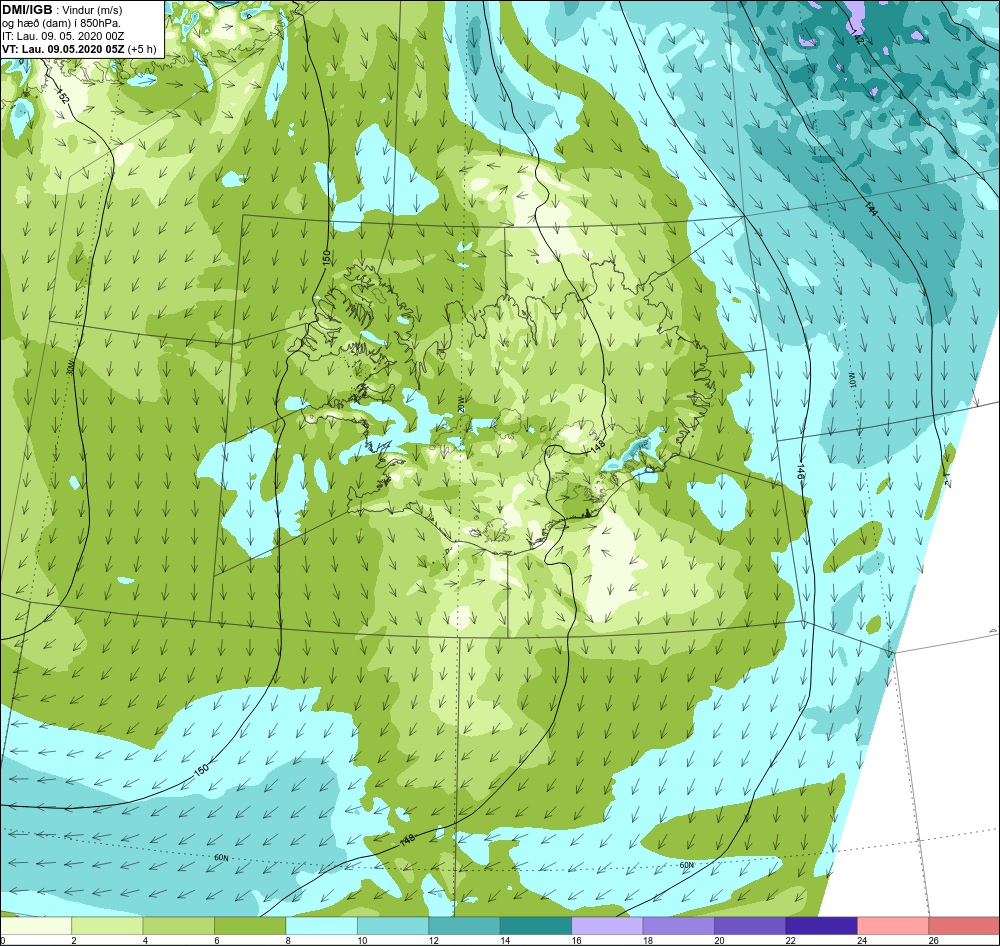
Task: Click the legend tick value '24'
Action: pyautogui.click(x=862, y=940)
